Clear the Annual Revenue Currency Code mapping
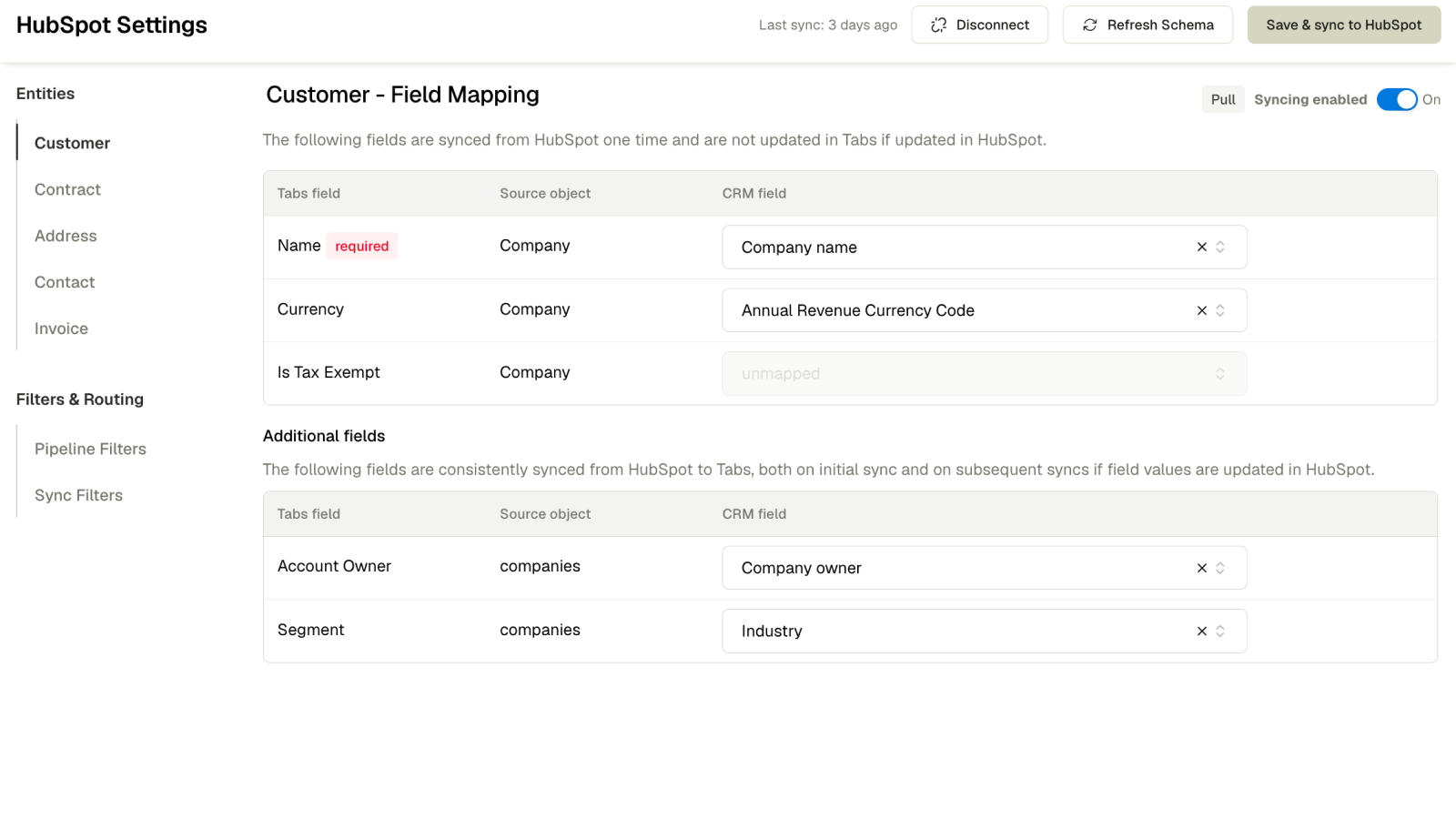The width and height of the screenshot is (1456, 819). point(1201,310)
